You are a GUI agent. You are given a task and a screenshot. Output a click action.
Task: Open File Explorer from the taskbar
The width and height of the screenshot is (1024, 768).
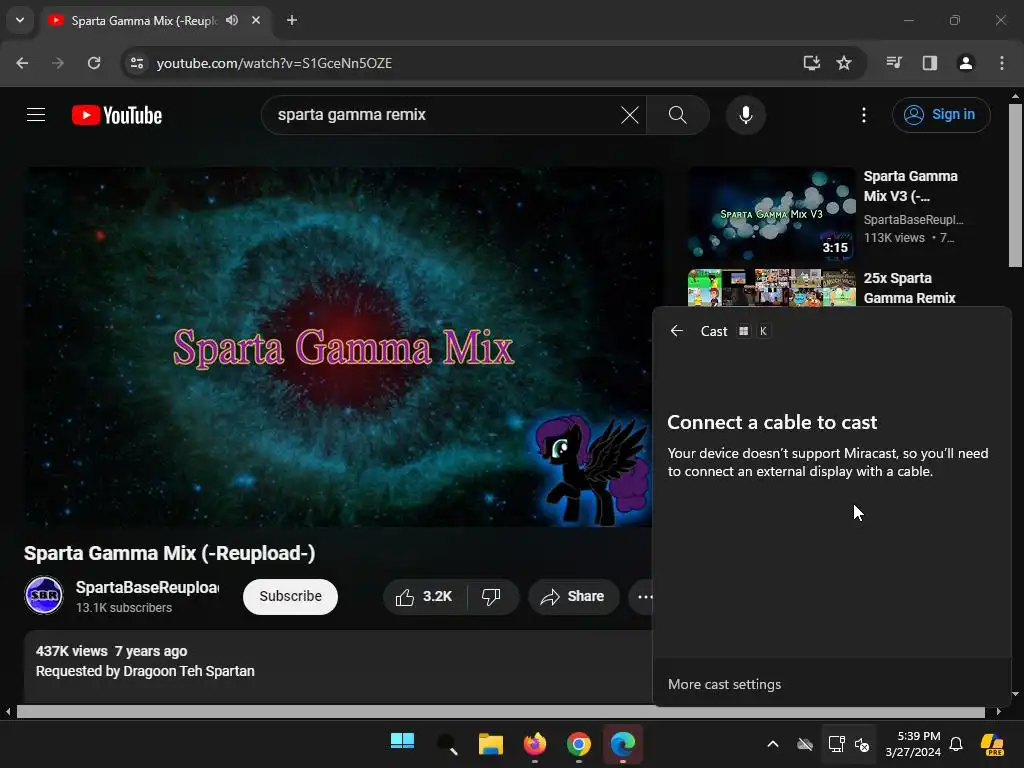click(490, 743)
